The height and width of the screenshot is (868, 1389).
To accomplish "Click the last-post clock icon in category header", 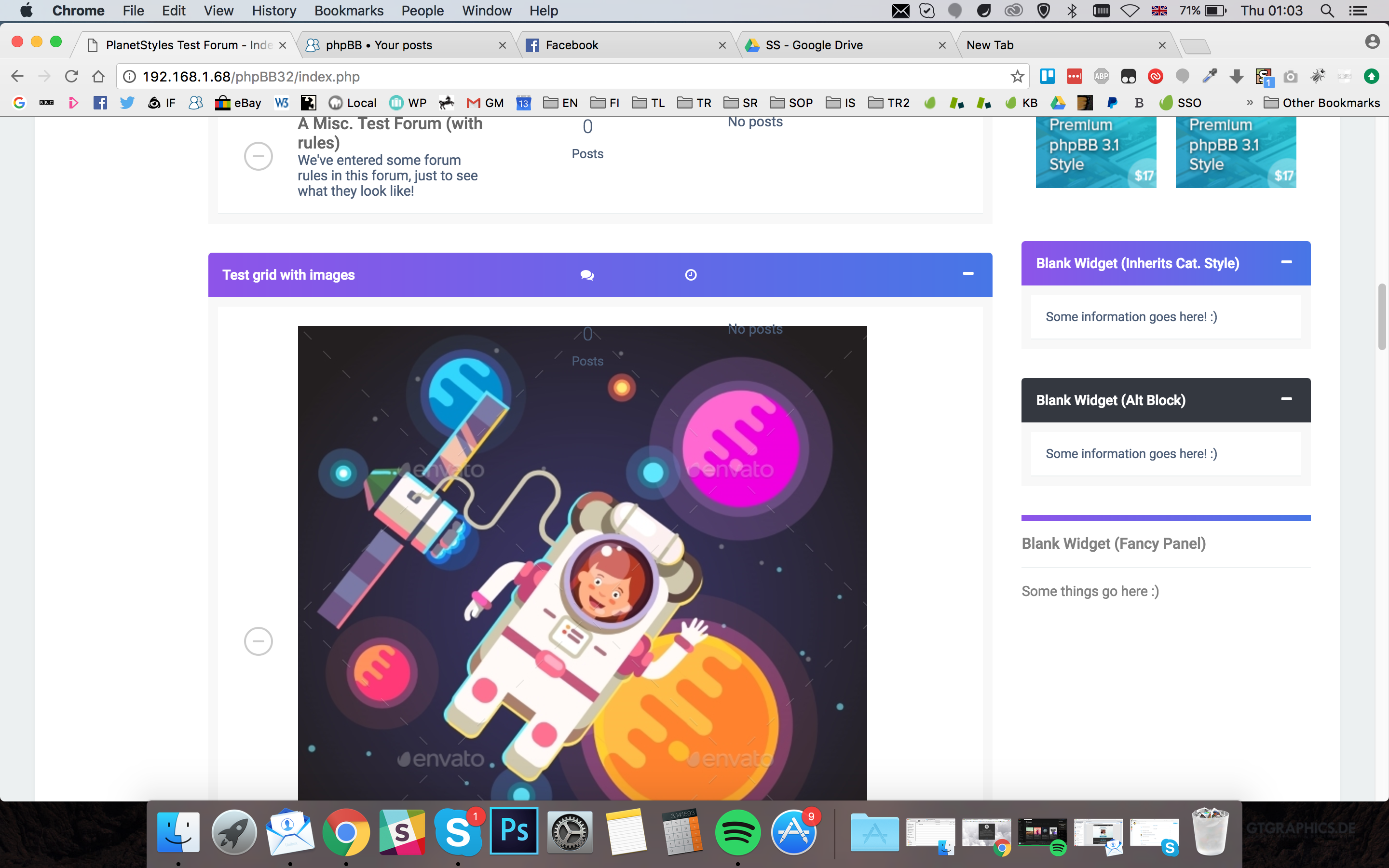I will (691, 275).
